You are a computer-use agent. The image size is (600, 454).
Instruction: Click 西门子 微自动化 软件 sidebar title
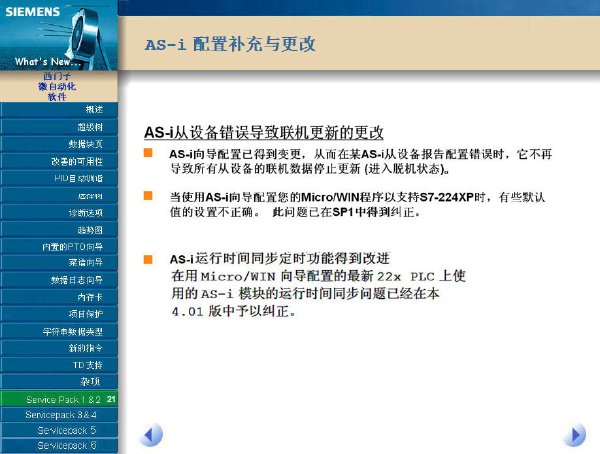pos(57,87)
